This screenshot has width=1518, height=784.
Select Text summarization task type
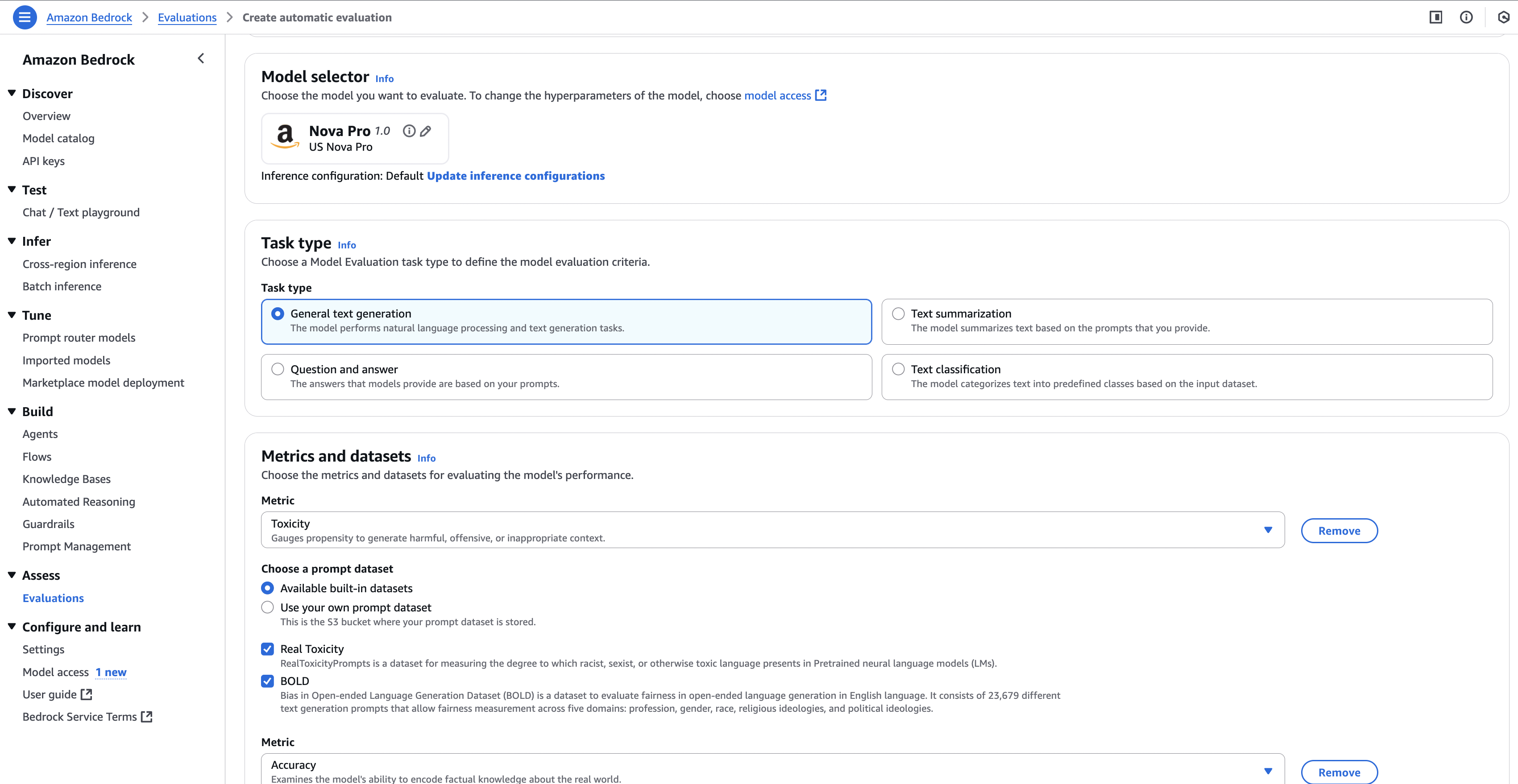(1187, 322)
